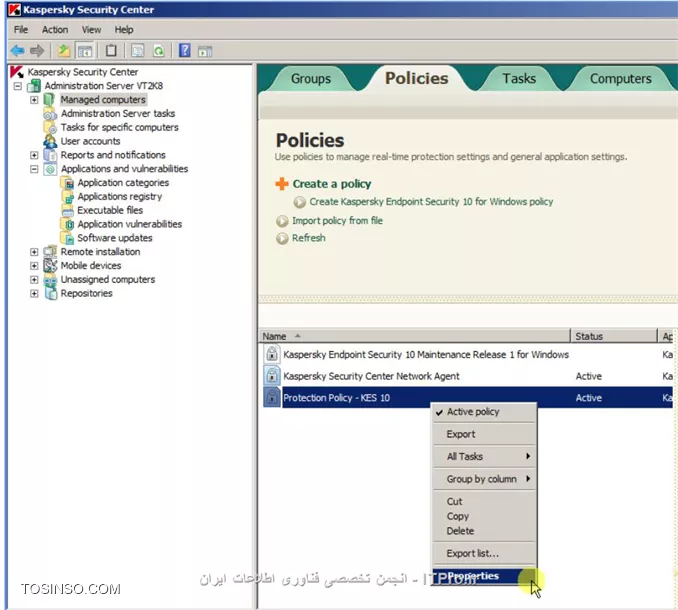Click lock icon of Protection Policy - KES 10
Screen dimensions: 678x610
coord(272,397)
